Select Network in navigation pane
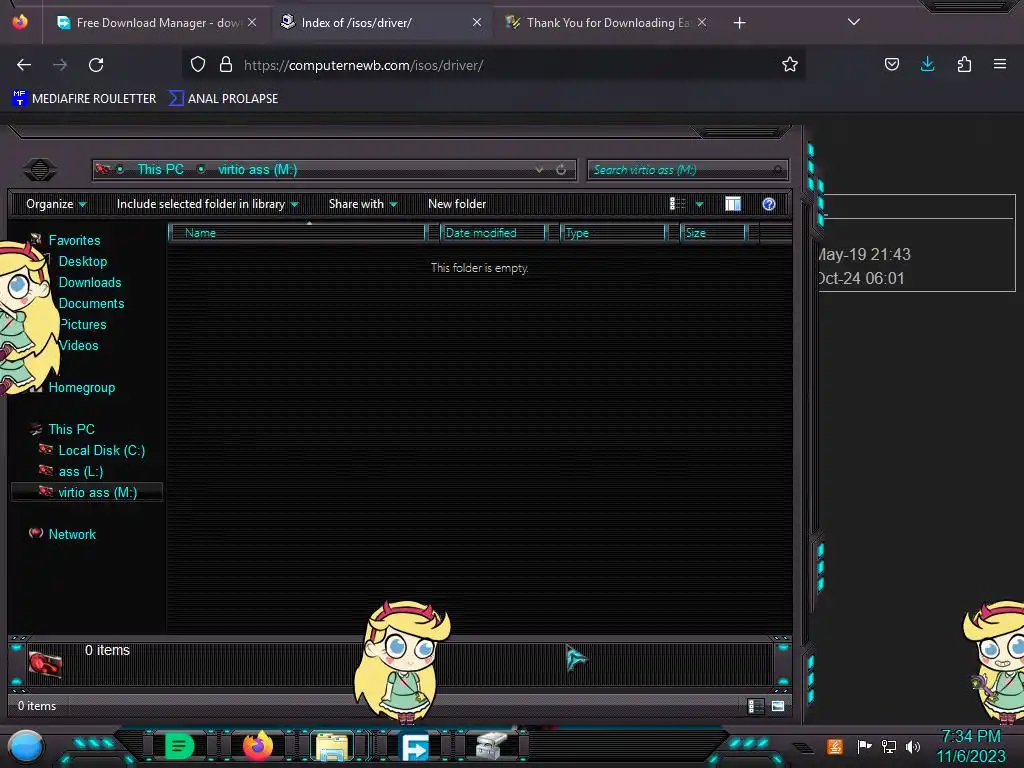 pyautogui.click(x=72, y=534)
